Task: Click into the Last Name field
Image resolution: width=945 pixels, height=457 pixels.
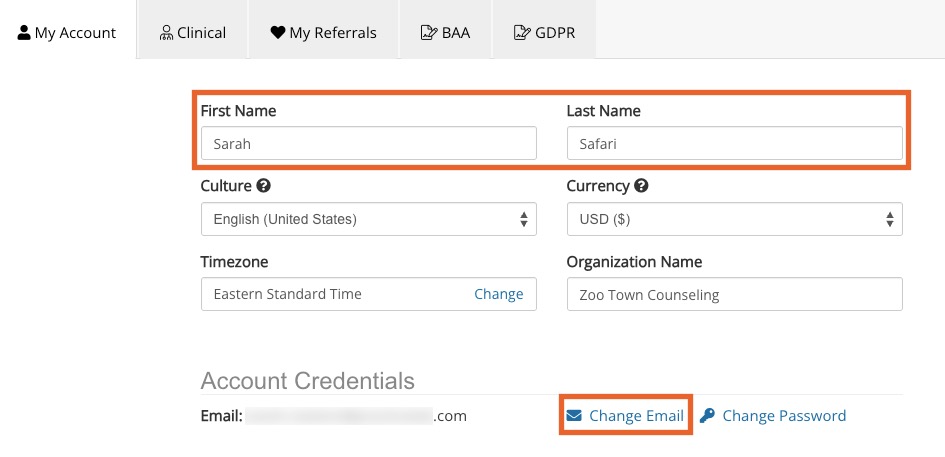Action: click(x=734, y=143)
